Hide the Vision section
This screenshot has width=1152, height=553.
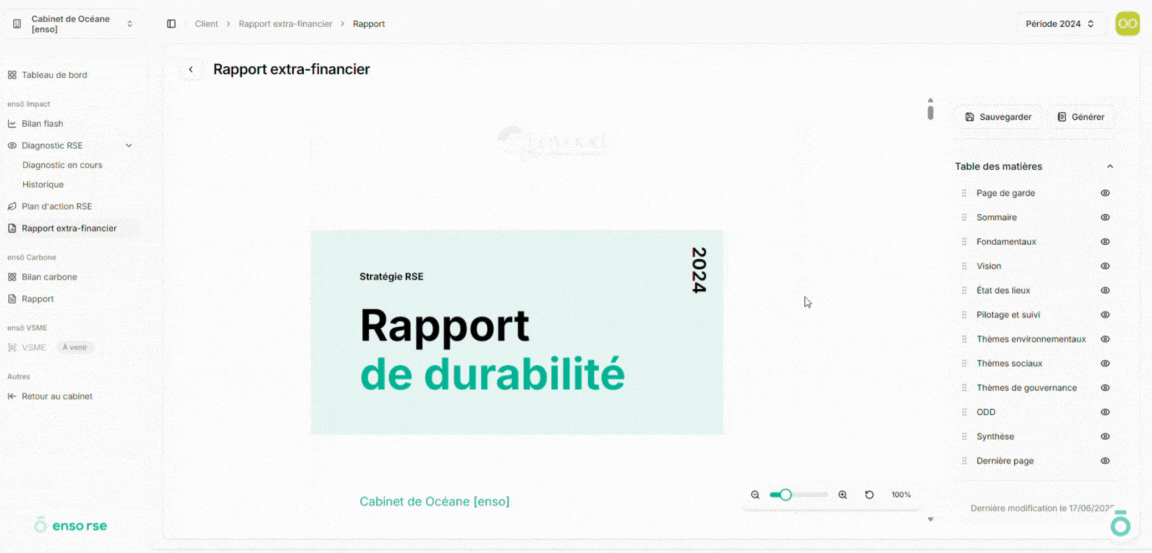click(1105, 266)
